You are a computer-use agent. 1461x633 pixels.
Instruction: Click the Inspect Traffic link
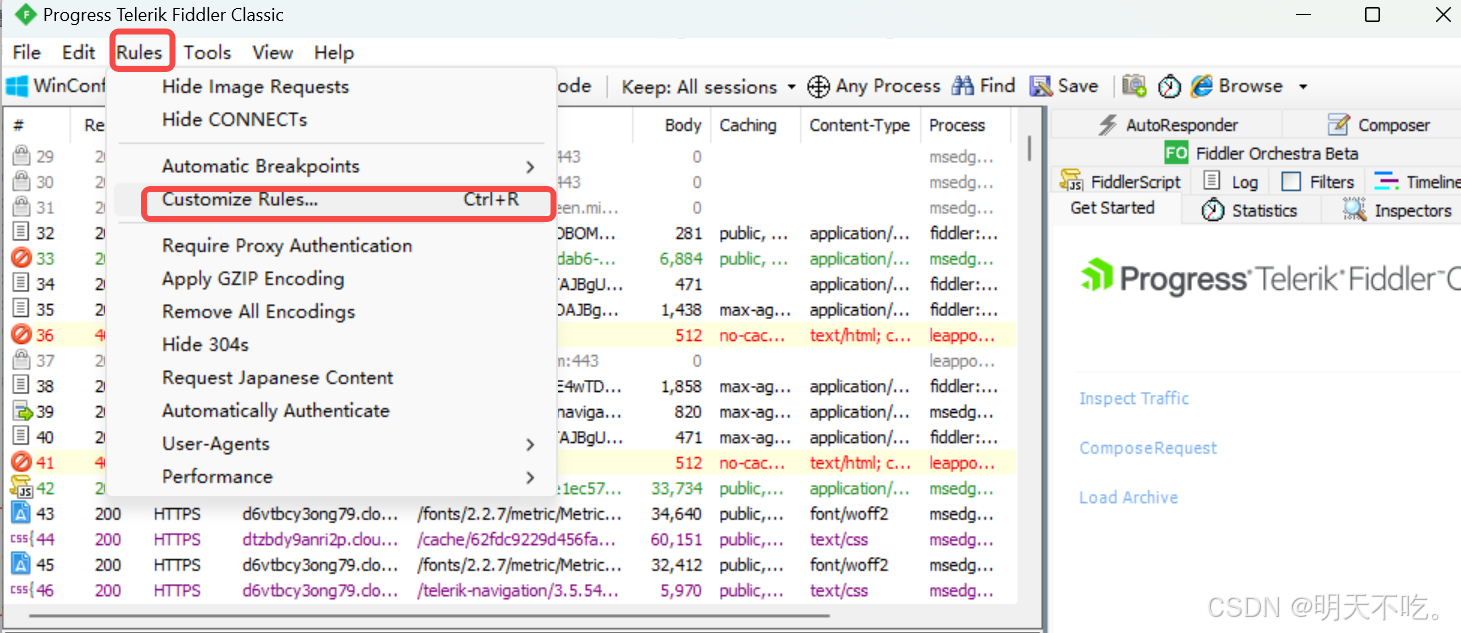(1134, 398)
